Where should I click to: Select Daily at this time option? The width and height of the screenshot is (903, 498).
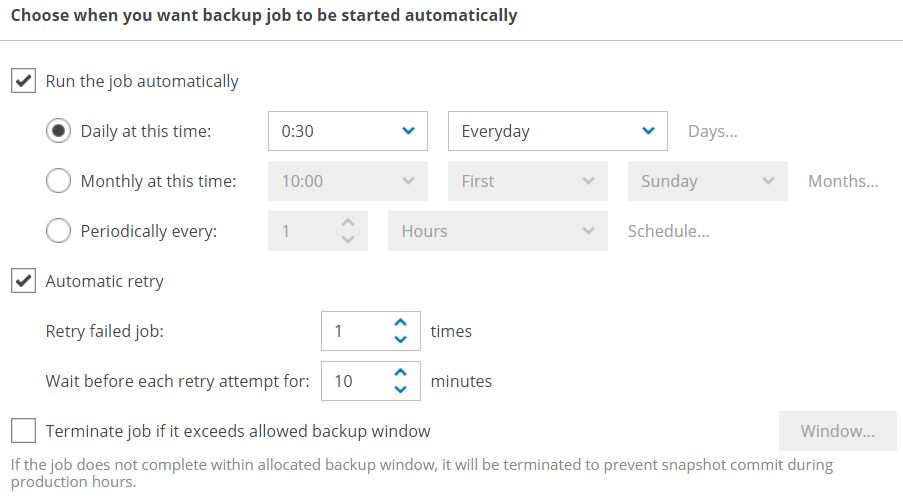click(58, 131)
